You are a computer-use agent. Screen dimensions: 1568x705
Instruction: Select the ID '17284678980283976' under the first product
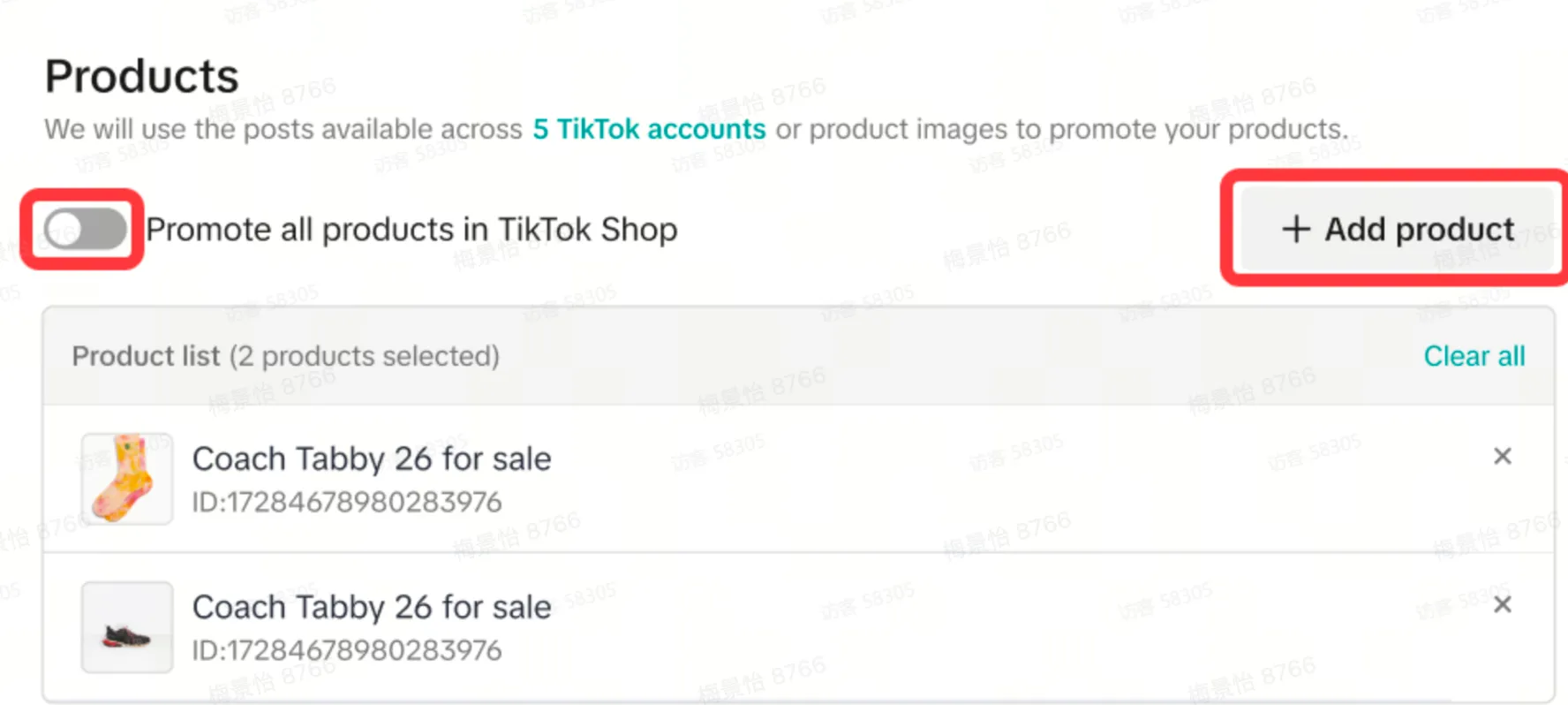348,501
